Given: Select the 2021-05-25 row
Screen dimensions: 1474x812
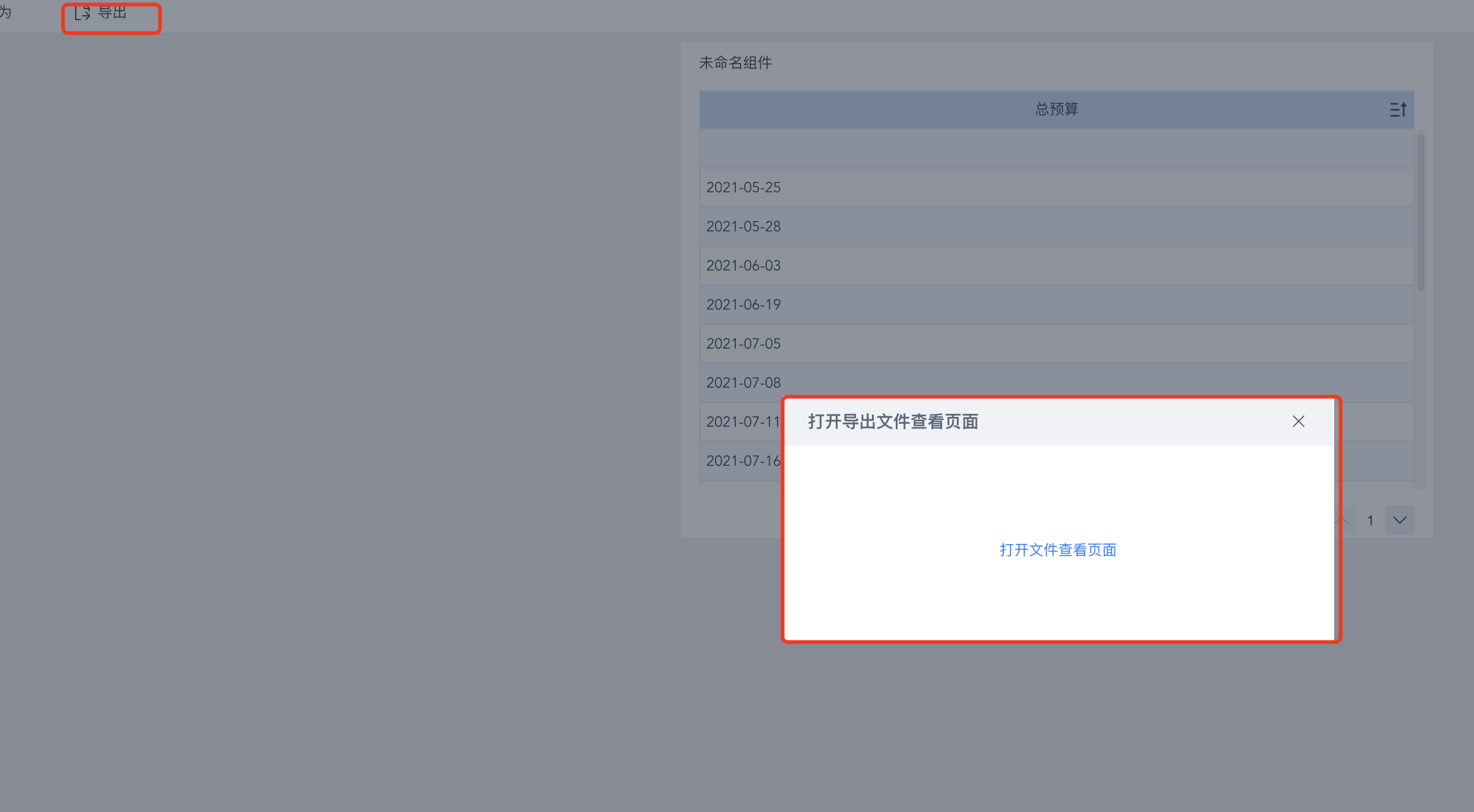Looking at the screenshot, I should coord(1056,187).
